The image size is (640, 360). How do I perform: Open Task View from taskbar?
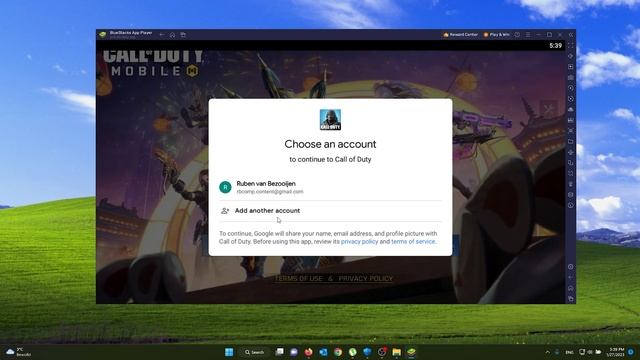[x=279, y=352]
